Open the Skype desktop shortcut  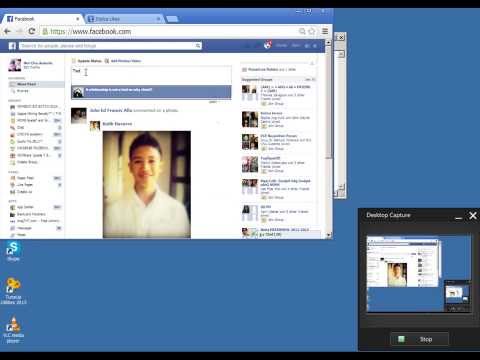[x=13, y=252]
